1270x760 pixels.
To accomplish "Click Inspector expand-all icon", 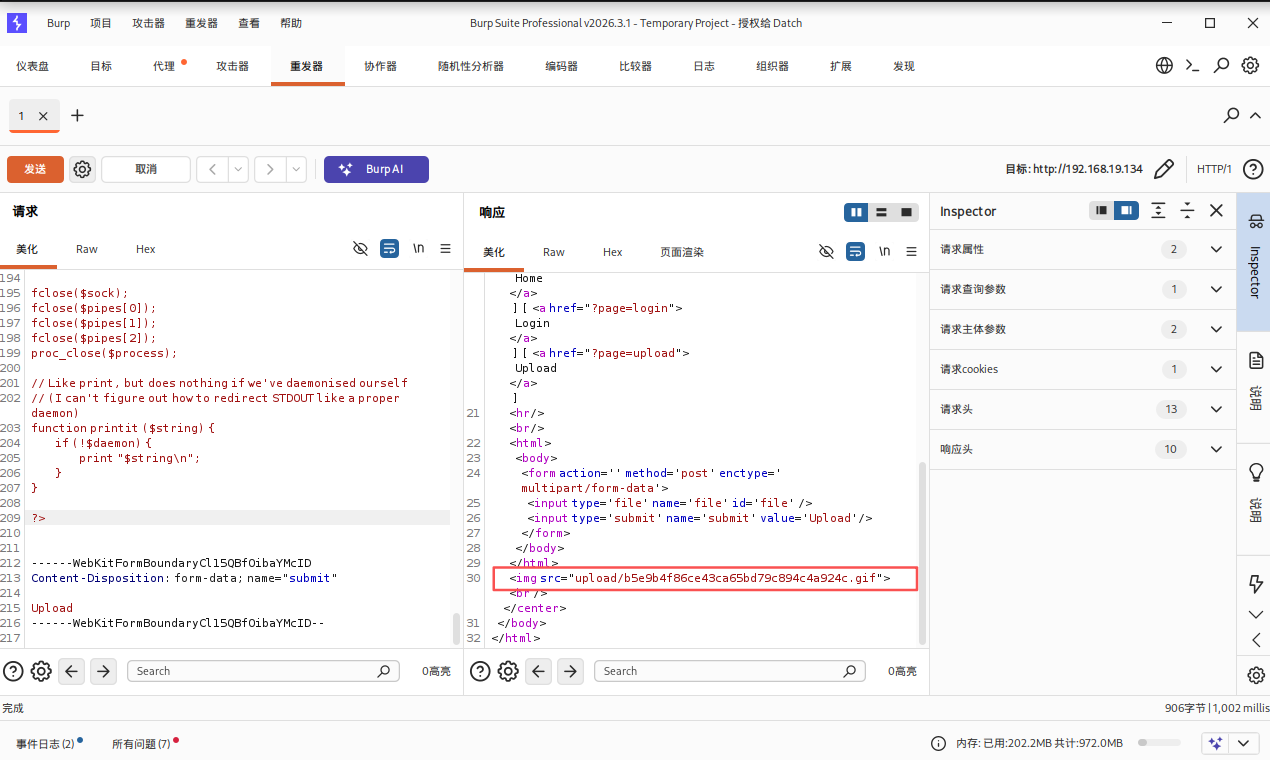I will point(1158,211).
